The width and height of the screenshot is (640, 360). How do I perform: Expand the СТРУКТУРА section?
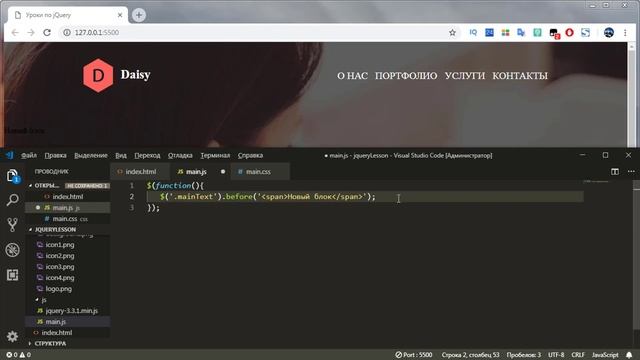(31, 344)
